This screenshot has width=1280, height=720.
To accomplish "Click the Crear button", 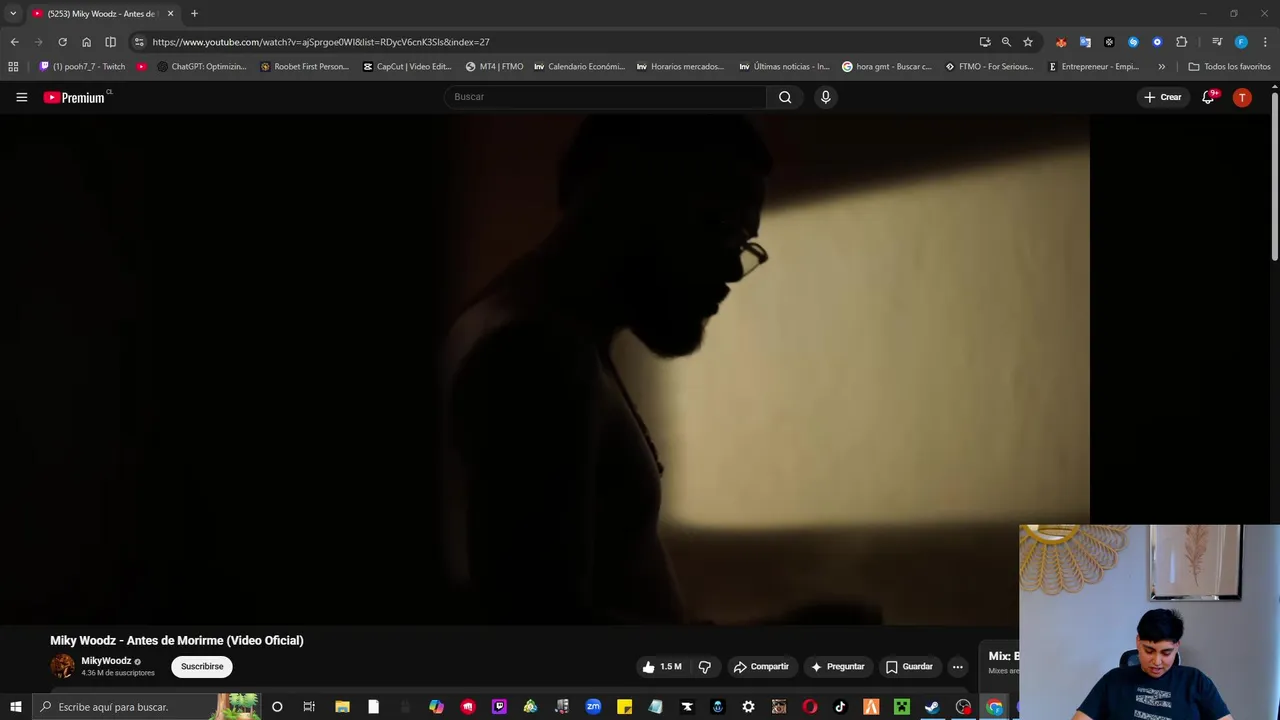I will tap(1163, 97).
